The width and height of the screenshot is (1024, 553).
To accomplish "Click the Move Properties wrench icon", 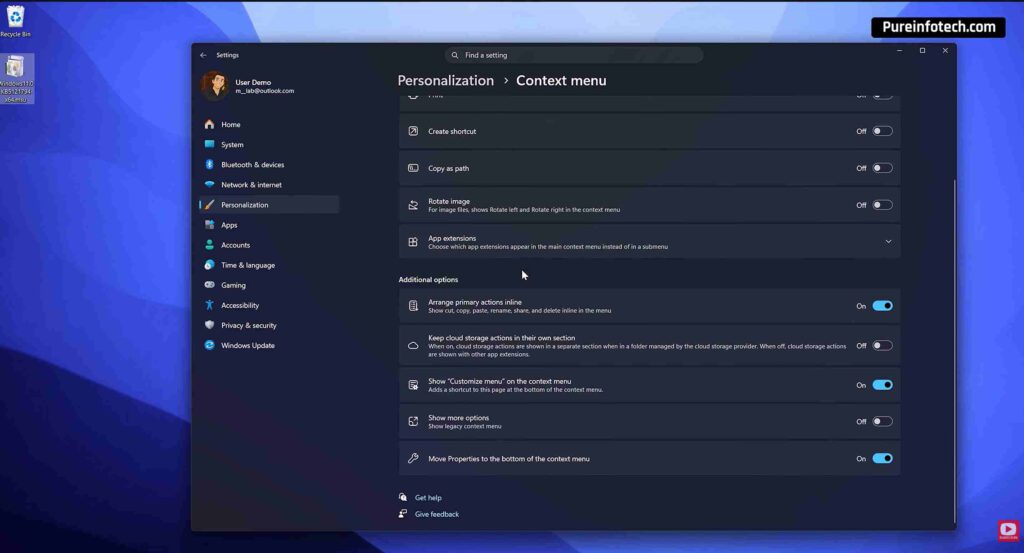I will coord(413,458).
